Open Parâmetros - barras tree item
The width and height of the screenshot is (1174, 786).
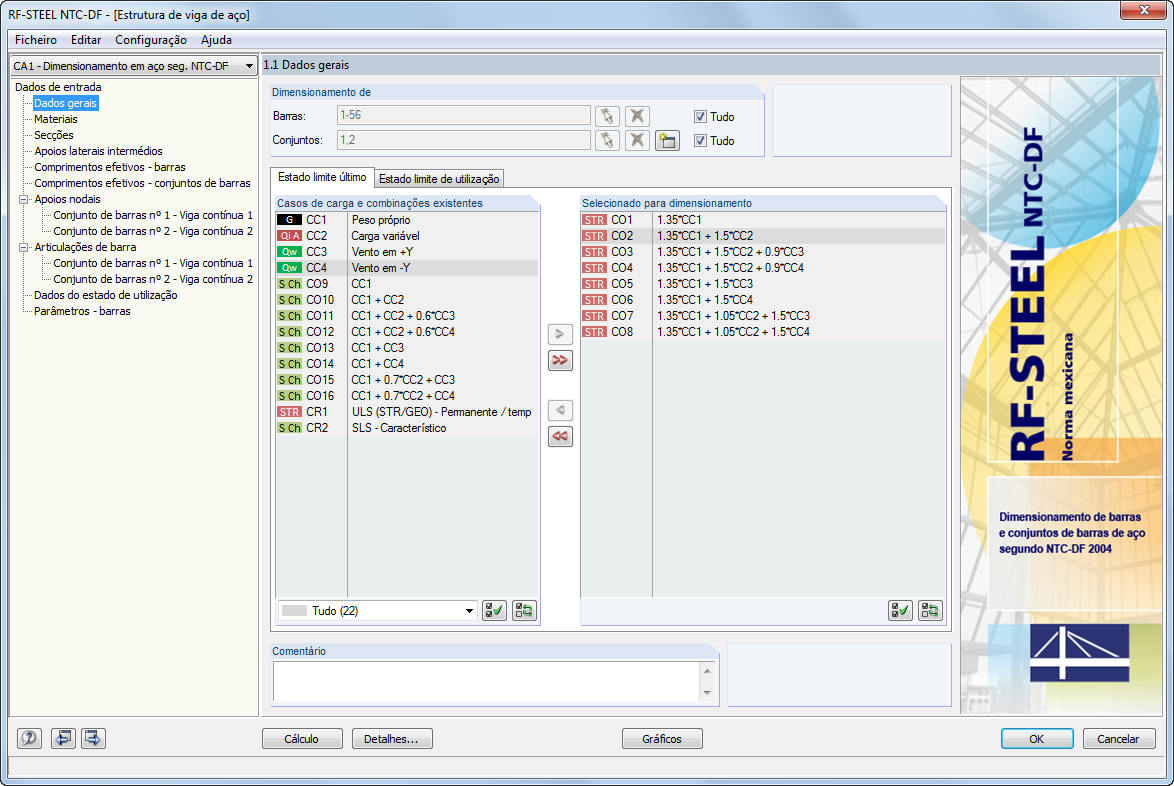pyautogui.click(x=82, y=311)
